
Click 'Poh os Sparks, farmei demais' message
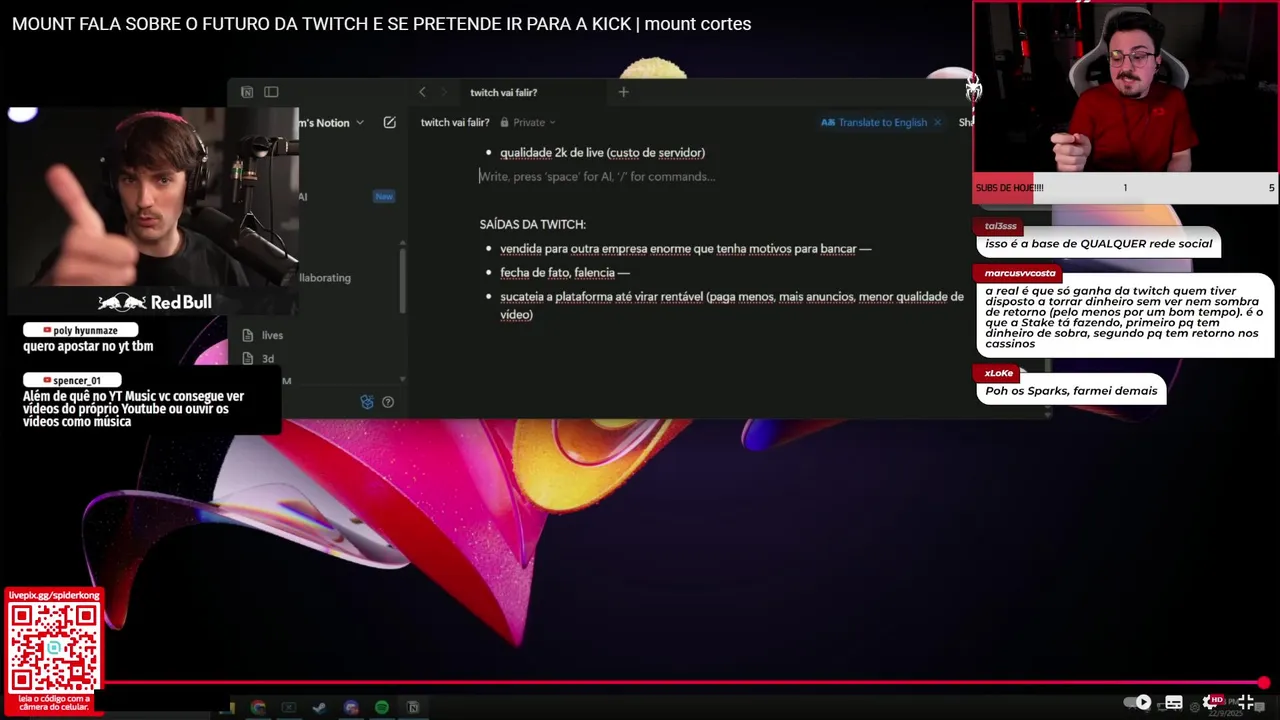(x=1071, y=391)
